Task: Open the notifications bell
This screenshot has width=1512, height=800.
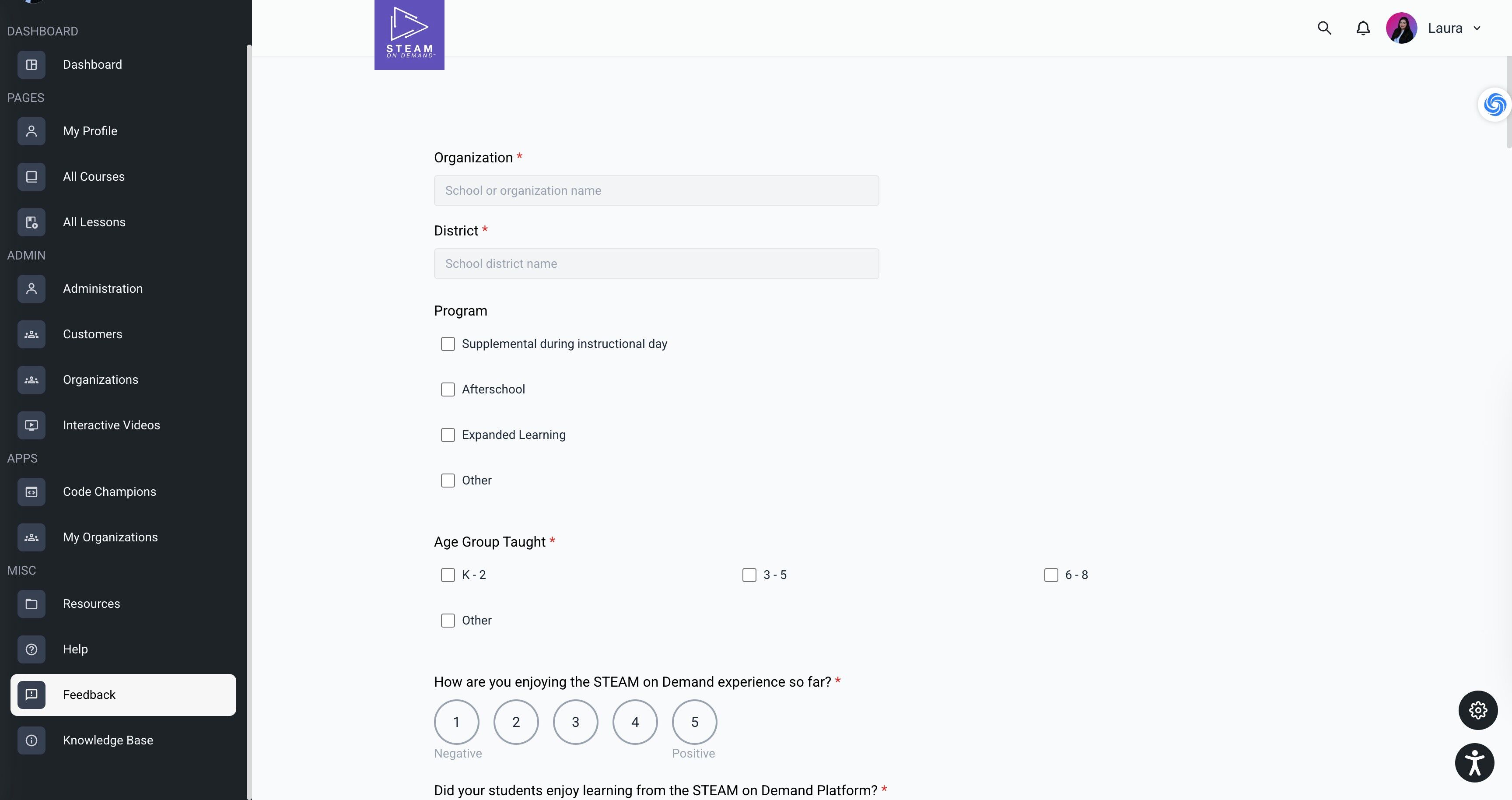Action: point(1363,28)
